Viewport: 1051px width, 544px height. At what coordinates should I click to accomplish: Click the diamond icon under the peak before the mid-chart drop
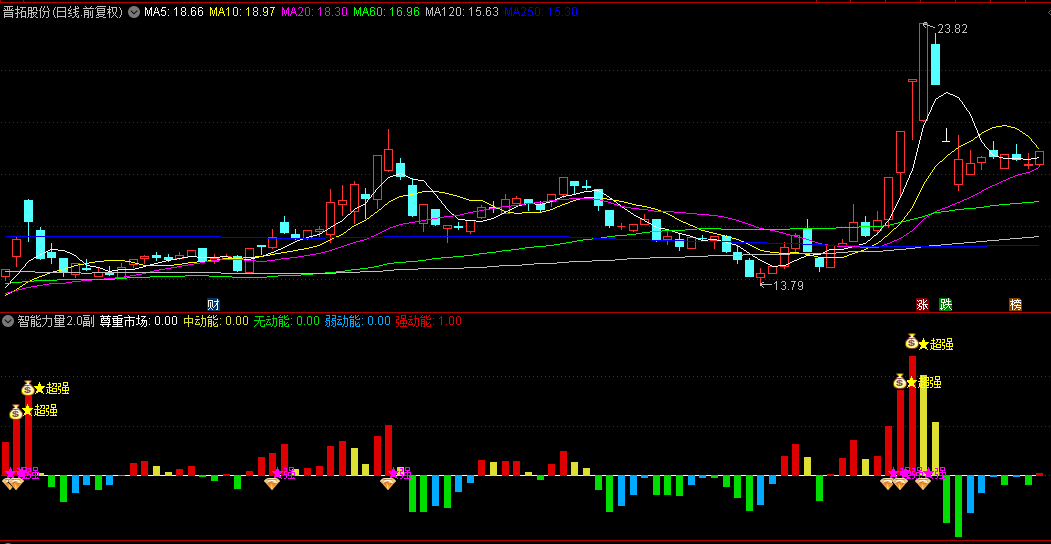click(389, 484)
